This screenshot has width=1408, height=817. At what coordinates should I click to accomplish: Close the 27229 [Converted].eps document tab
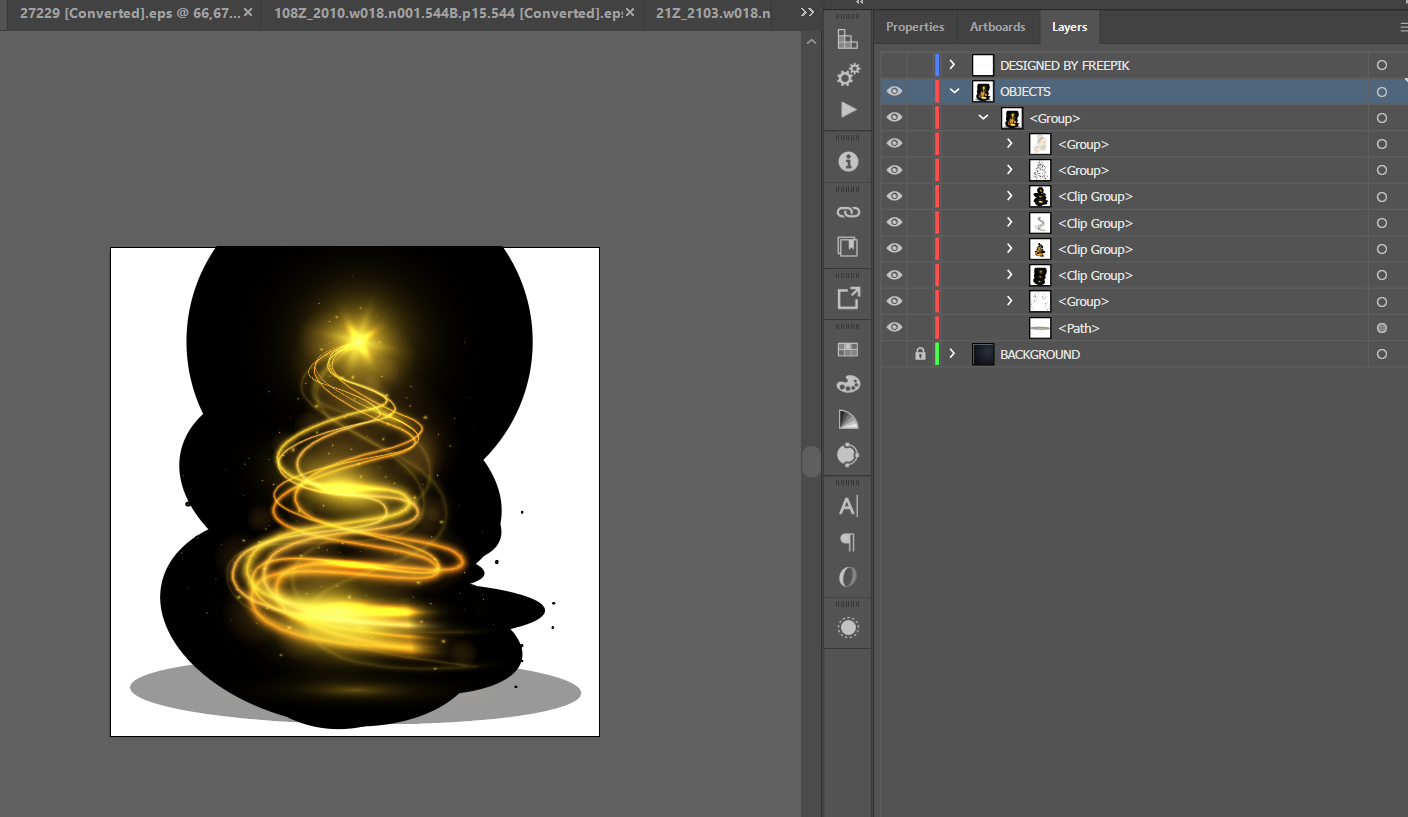click(248, 13)
